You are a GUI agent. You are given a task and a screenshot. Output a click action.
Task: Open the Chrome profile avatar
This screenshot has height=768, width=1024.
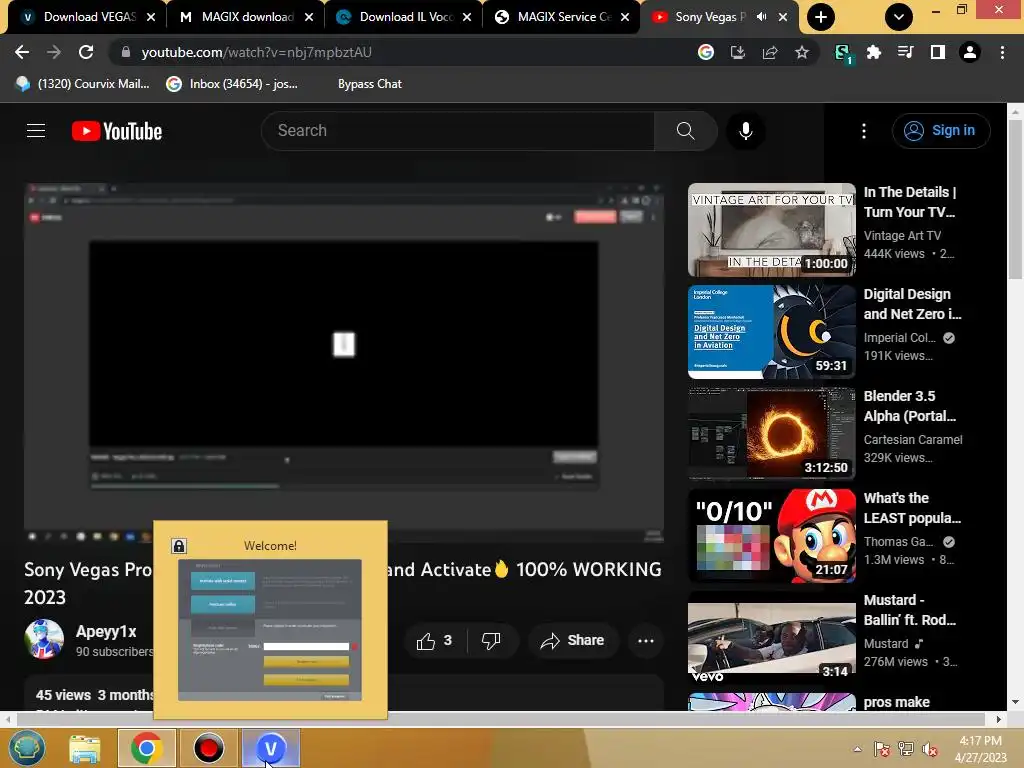point(970,52)
